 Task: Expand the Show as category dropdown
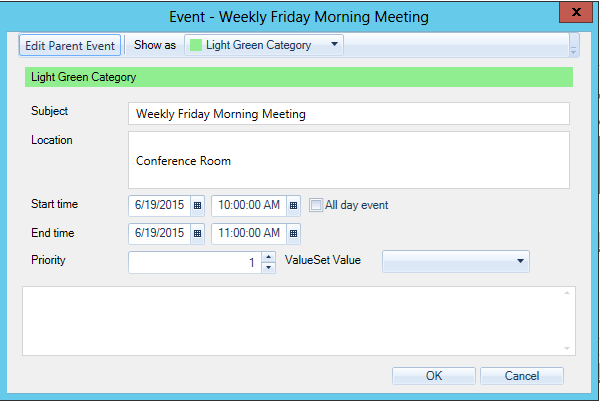tap(334, 45)
